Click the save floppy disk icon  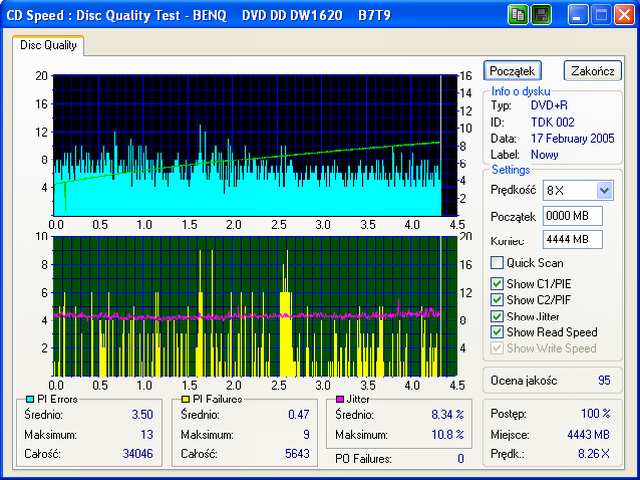(541, 16)
